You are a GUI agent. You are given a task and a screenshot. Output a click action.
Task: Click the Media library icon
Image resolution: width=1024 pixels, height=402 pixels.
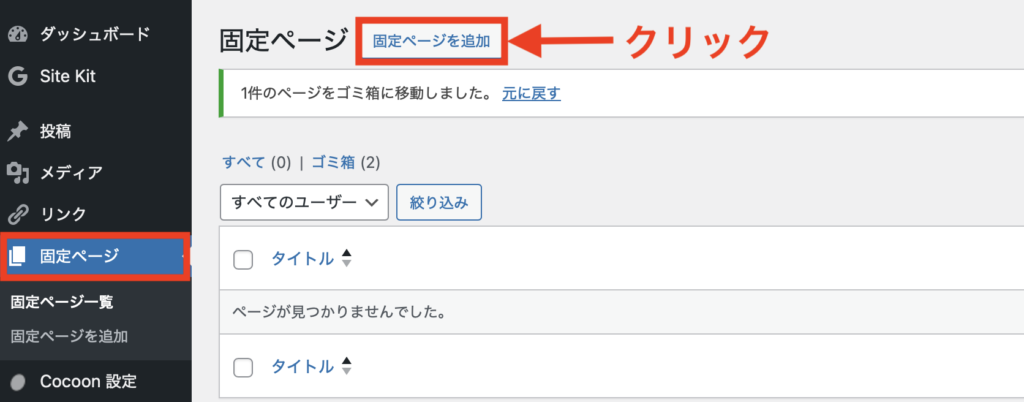[17, 173]
